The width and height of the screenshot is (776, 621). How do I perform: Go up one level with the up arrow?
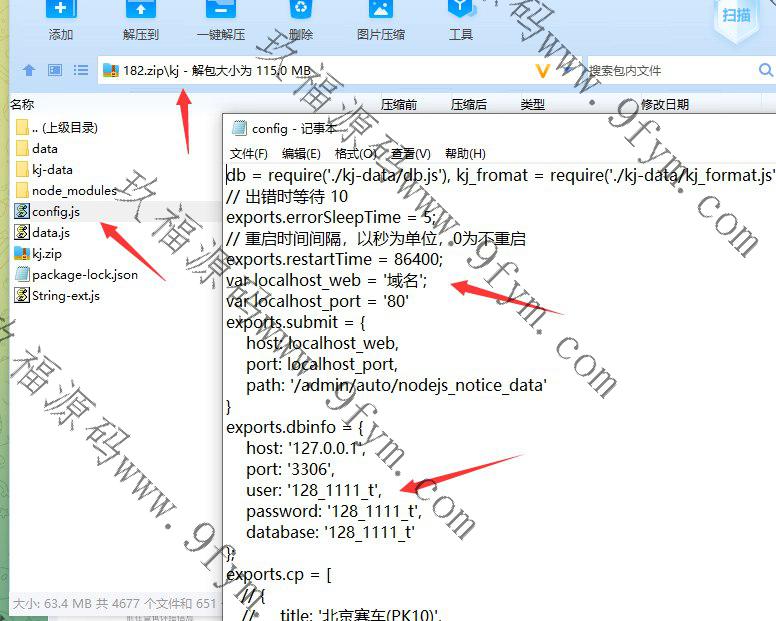pyautogui.click(x=29, y=71)
